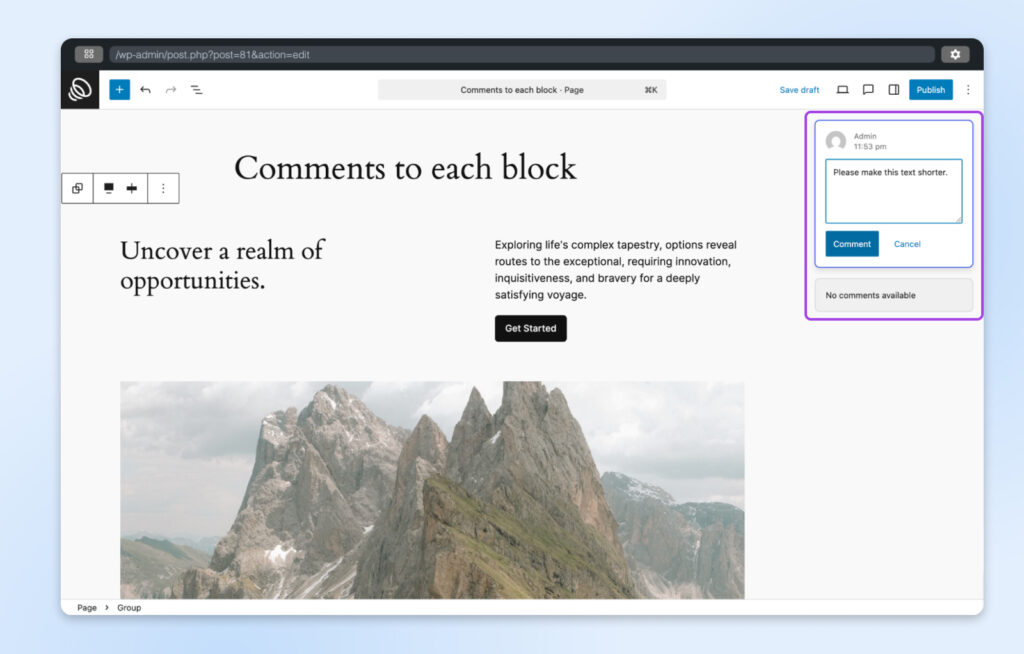Open the Document Overview panel

click(x=197, y=89)
